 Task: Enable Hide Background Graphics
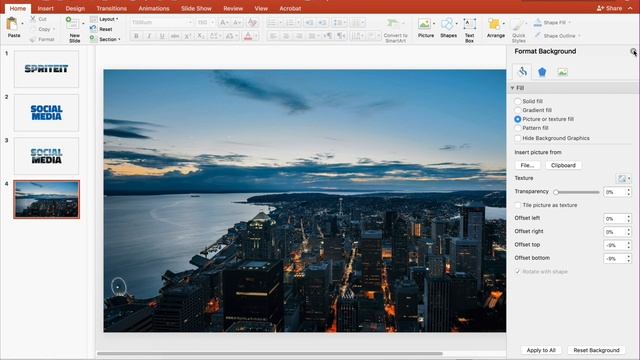pyautogui.click(x=518, y=138)
